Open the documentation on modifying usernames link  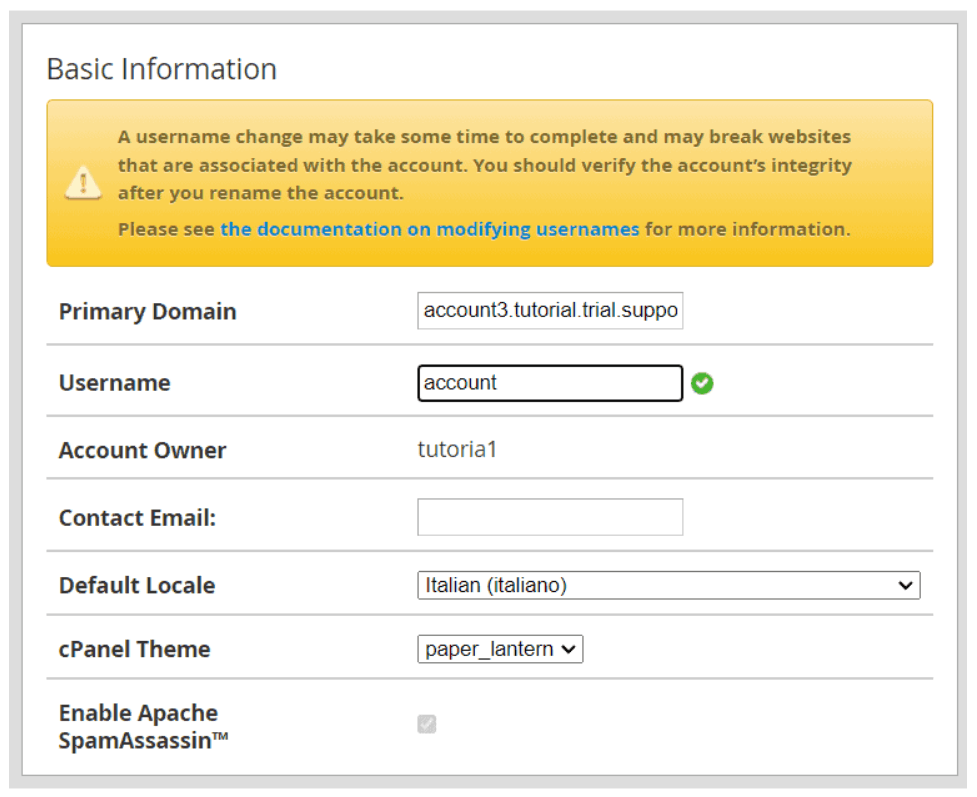point(429,229)
